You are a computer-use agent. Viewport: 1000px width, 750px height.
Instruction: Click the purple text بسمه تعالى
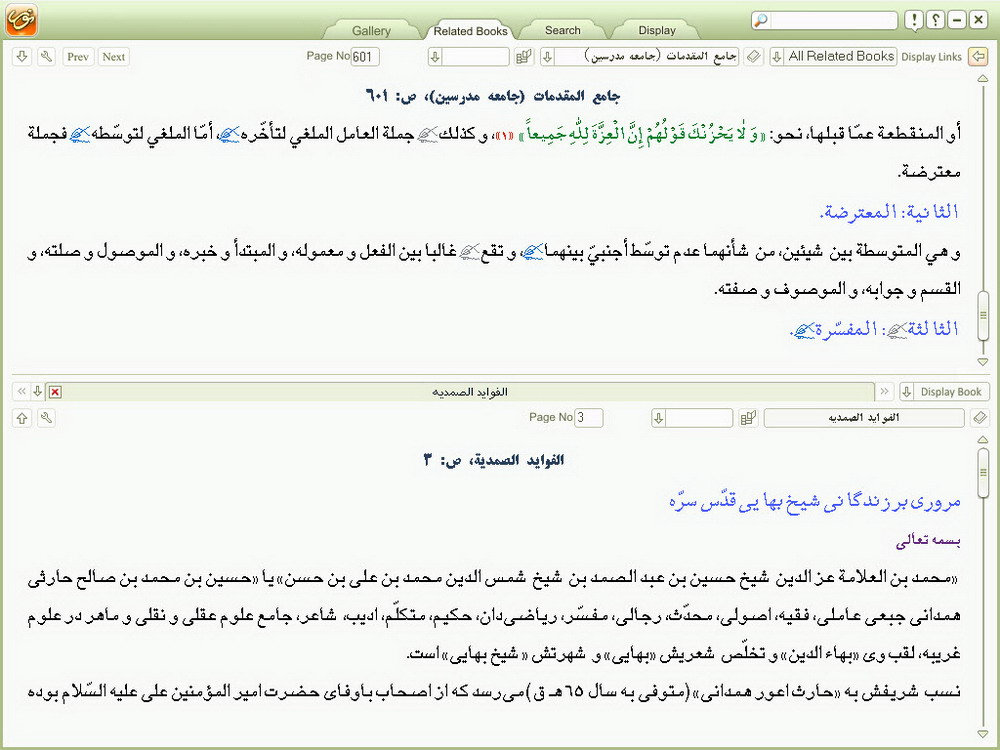pyautogui.click(x=928, y=540)
